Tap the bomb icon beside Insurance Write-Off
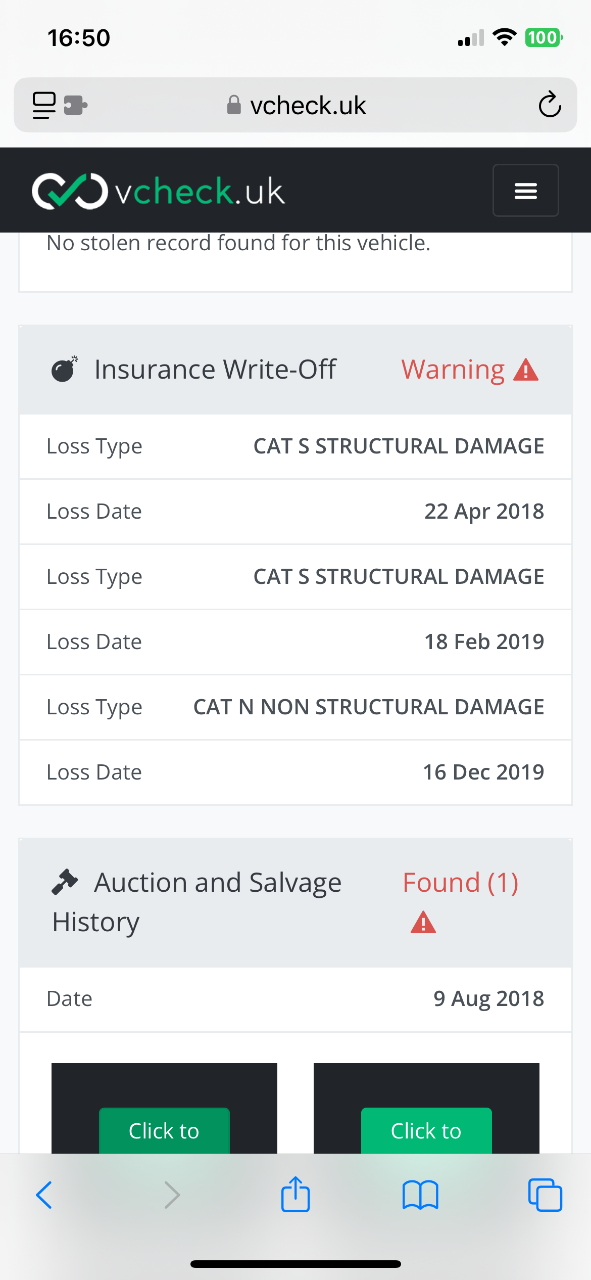Viewport: 591px width, 1280px height. tap(64, 370)
